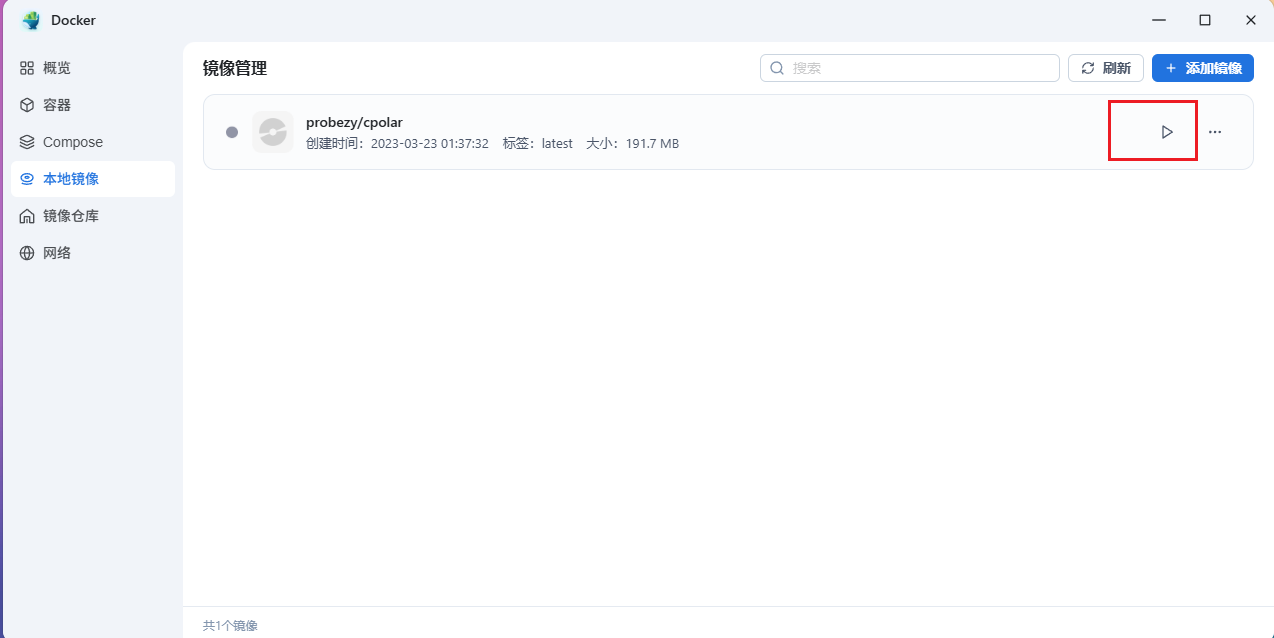
Task: Click the 添加镜像 add image button
Action: (1202, 68)
